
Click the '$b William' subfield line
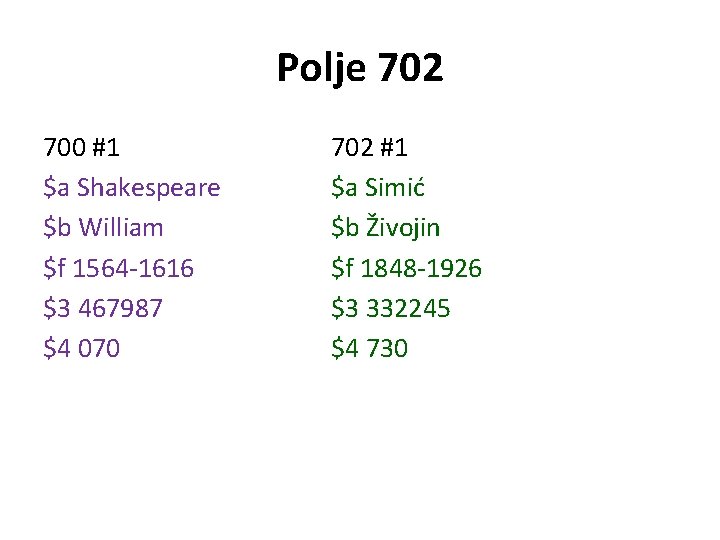[103, 228]
